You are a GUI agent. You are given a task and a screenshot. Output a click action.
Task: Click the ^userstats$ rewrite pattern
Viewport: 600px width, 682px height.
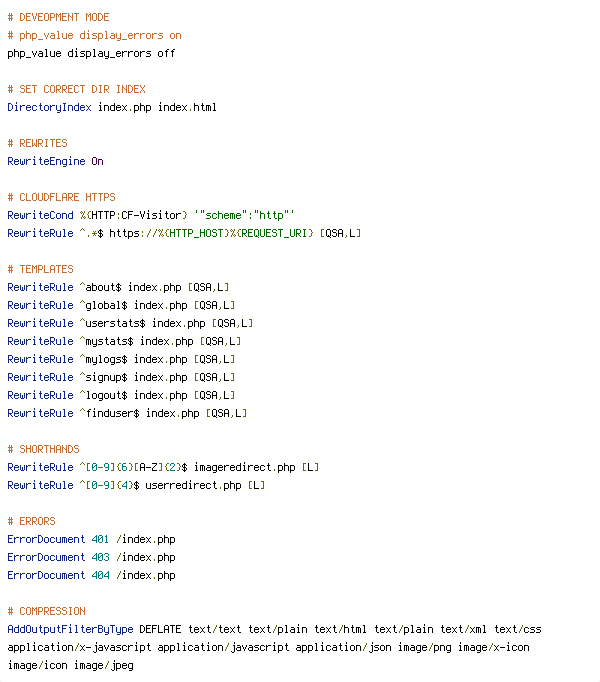tap(112, 324)
